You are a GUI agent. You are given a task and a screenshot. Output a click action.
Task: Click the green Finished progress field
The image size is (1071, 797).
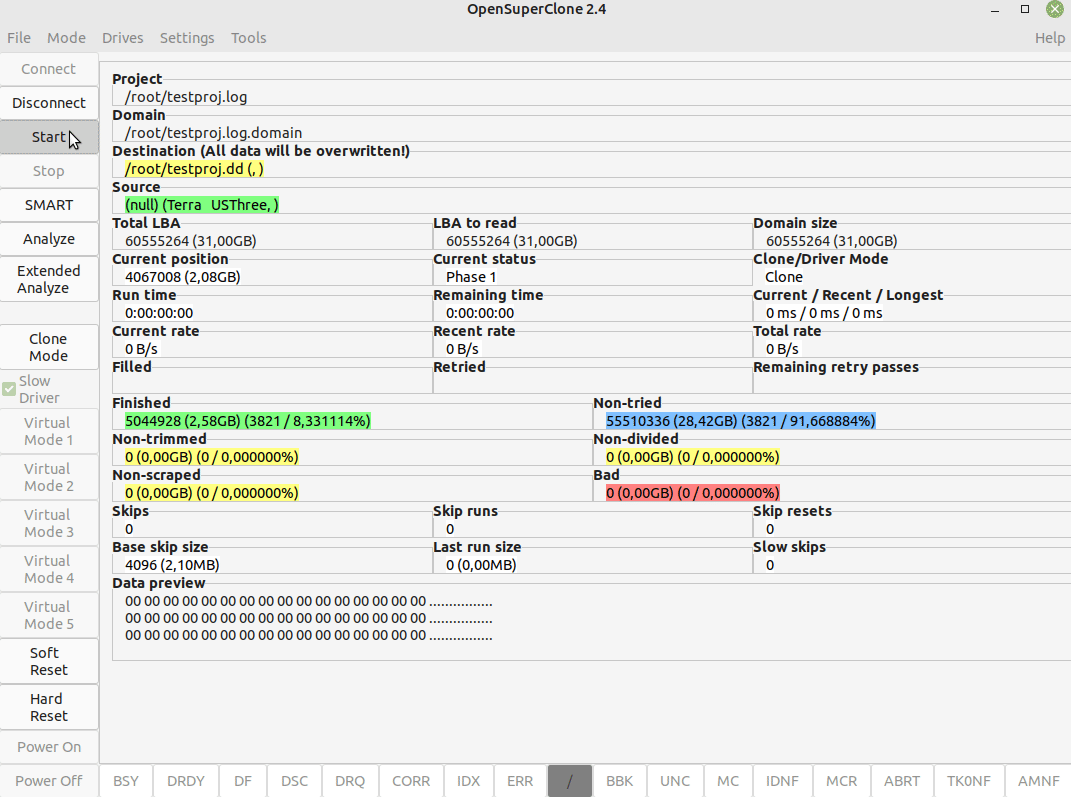click(x=247, y=421)
